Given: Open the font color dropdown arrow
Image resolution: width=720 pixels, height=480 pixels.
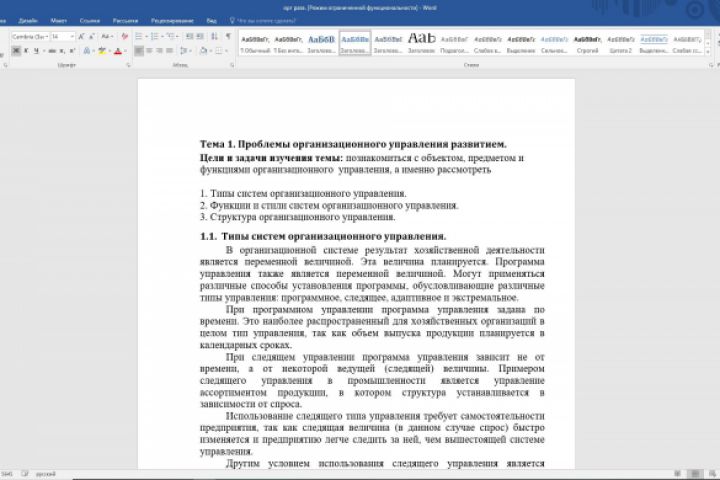Looking at the screenshot, I should point(125,51).
